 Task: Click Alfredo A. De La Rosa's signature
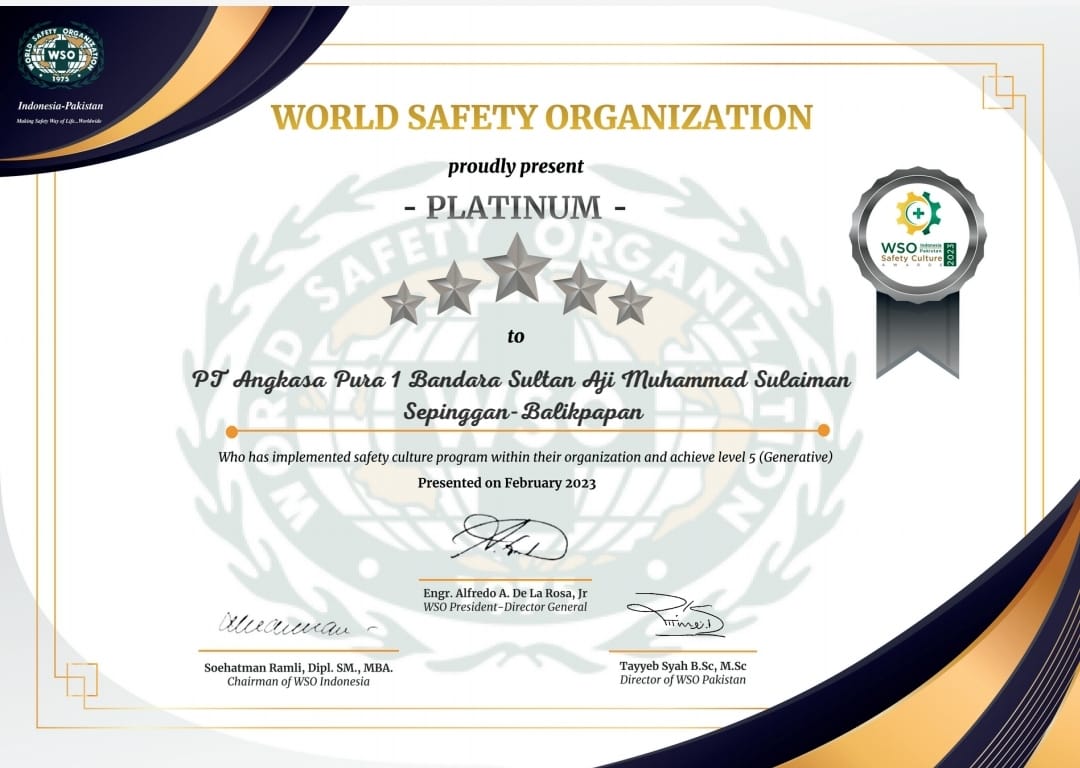[x=508, y=540]
